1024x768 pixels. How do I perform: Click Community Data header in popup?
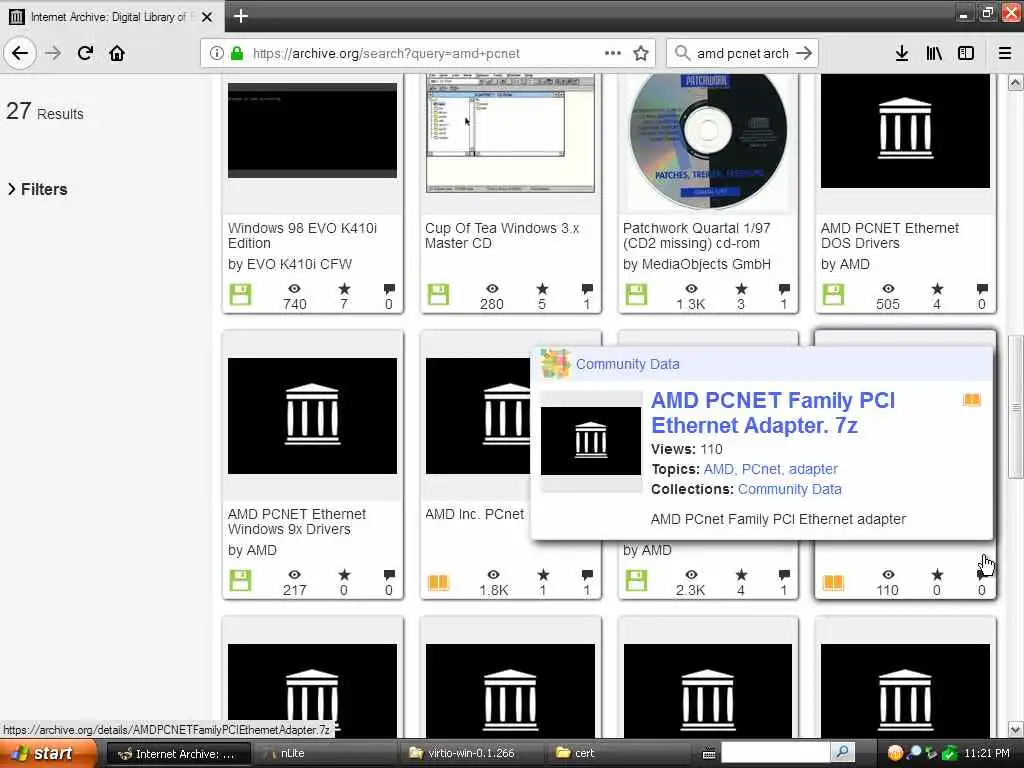628,364
